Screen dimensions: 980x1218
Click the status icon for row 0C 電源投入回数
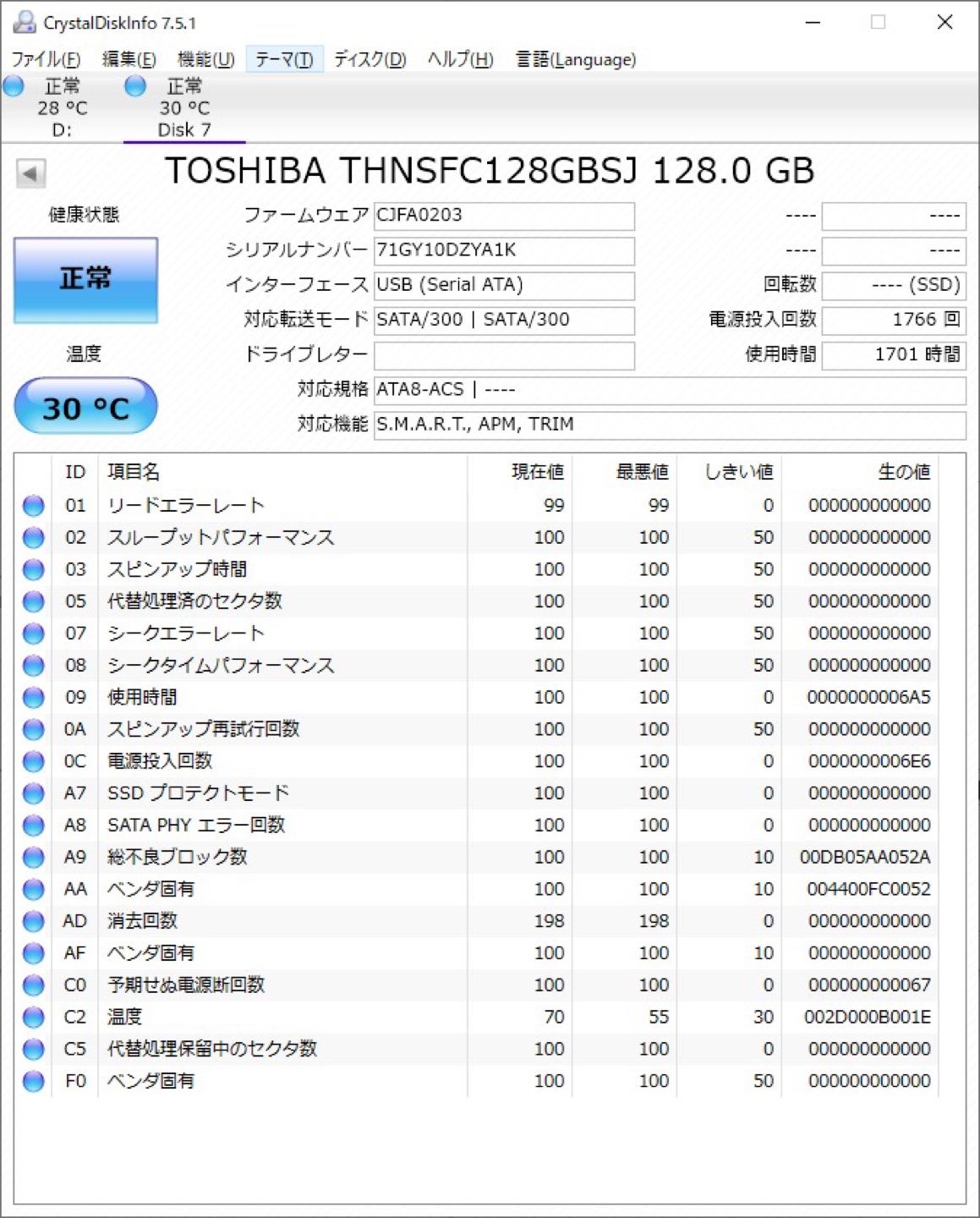[x=34, y=761]
